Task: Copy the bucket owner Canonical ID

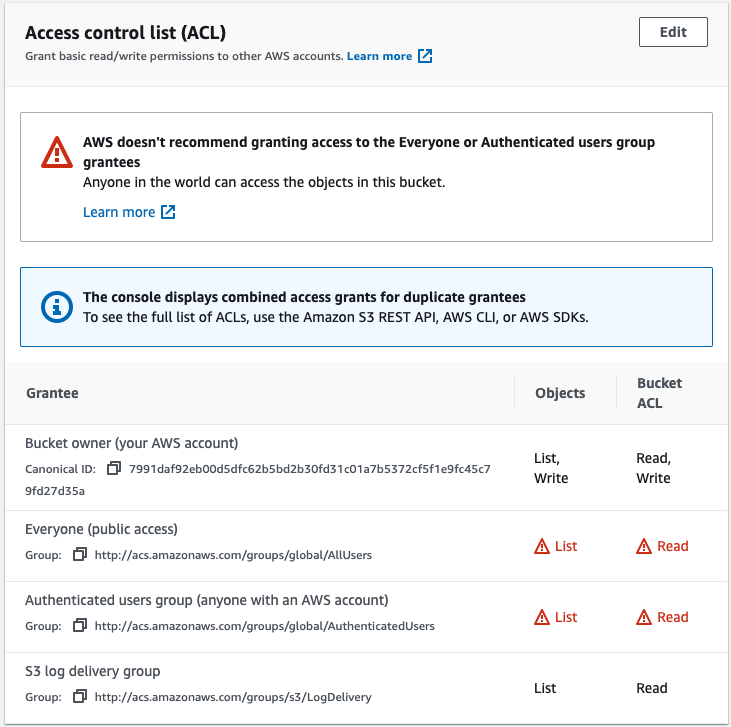Action: click(114, 468)
